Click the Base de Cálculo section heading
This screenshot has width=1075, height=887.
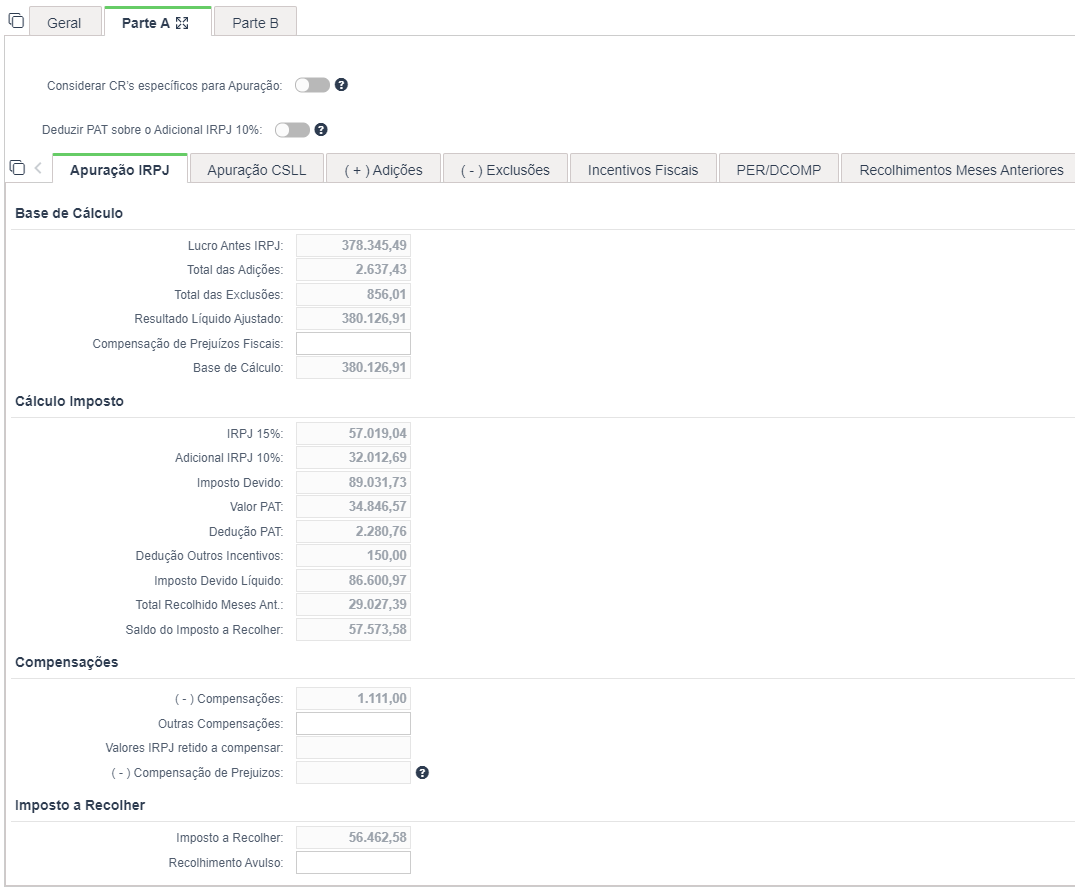point(69,213)
